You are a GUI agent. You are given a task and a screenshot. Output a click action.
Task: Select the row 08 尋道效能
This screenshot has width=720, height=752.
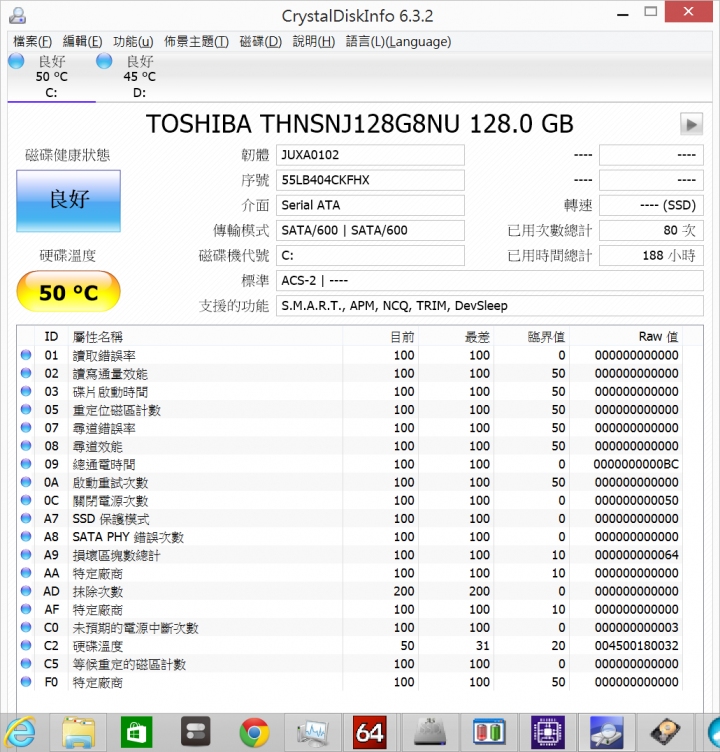coord(350,446)
